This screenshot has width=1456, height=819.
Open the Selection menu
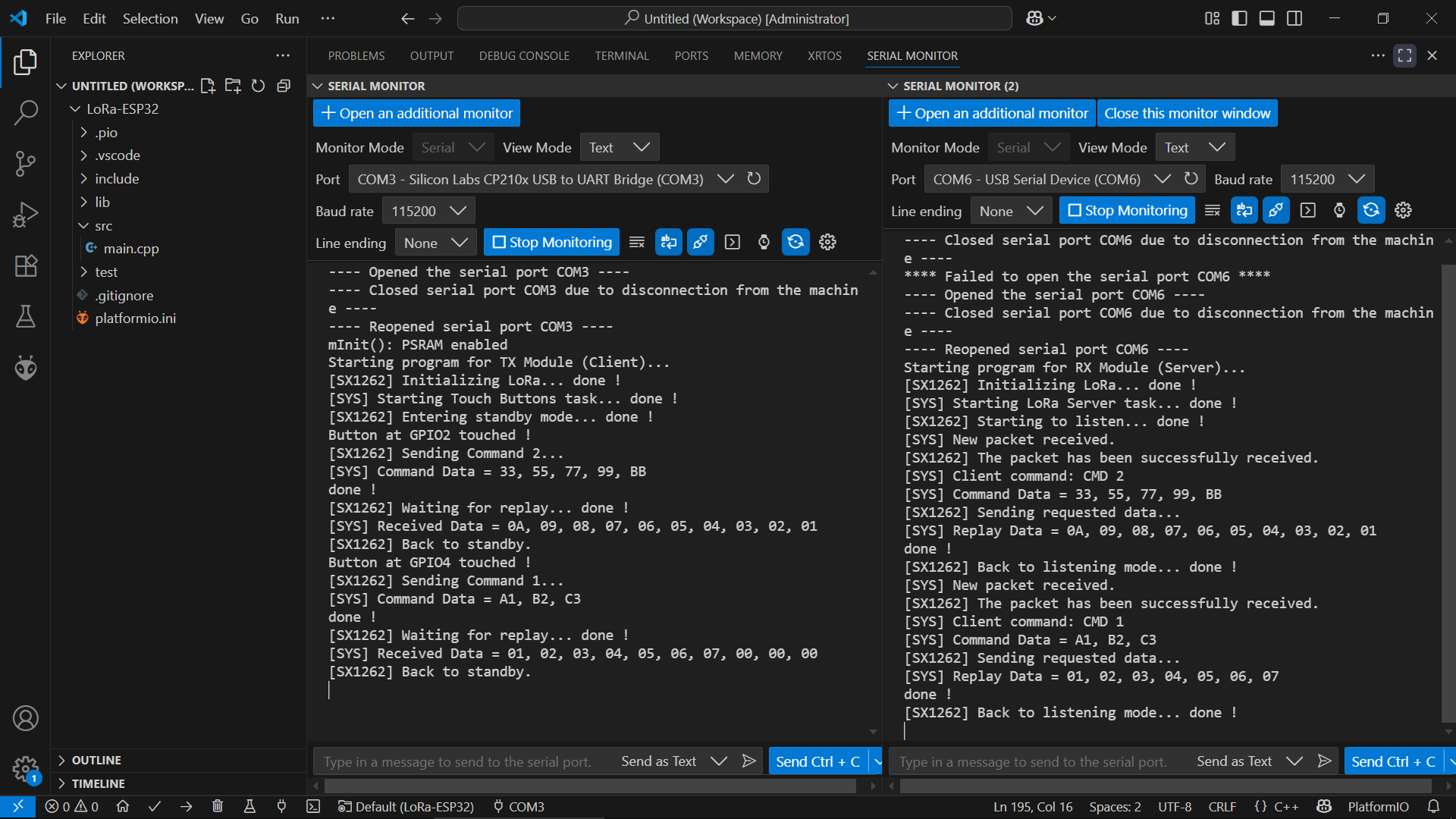tap(150, 18)
